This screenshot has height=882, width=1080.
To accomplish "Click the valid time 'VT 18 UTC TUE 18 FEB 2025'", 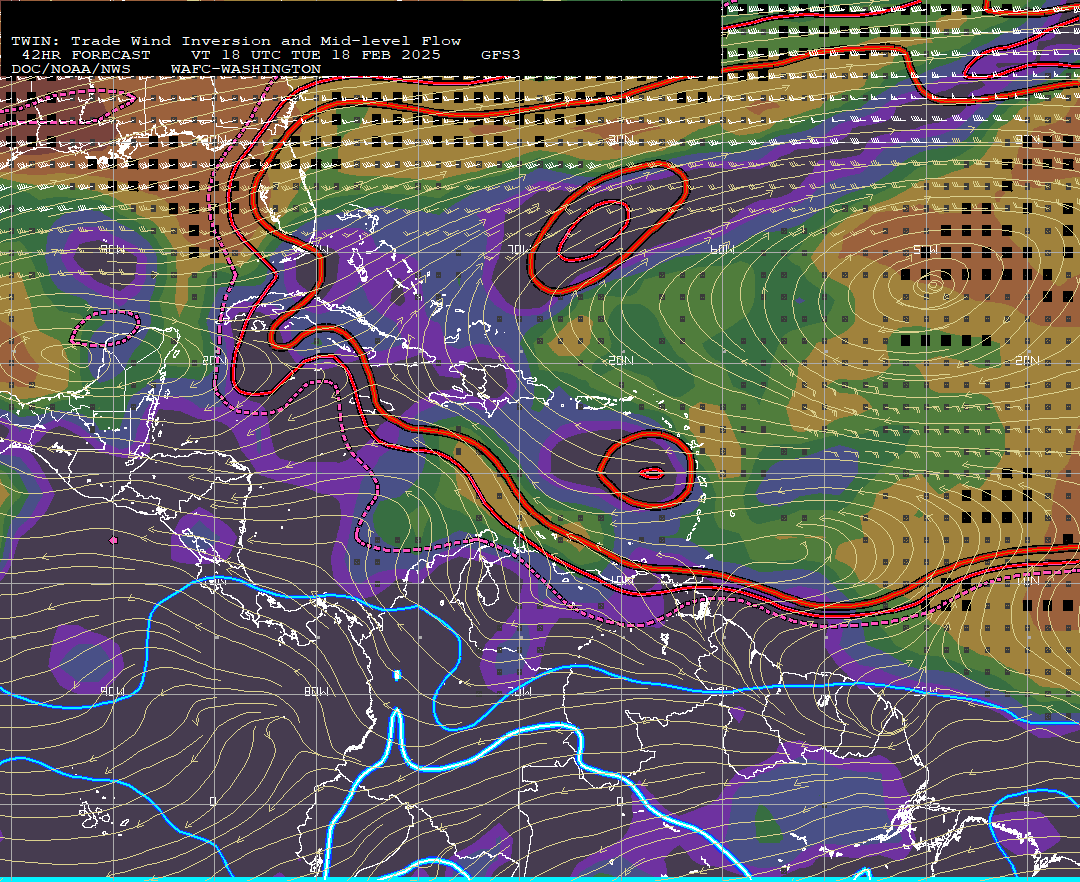I will point(315,55).
